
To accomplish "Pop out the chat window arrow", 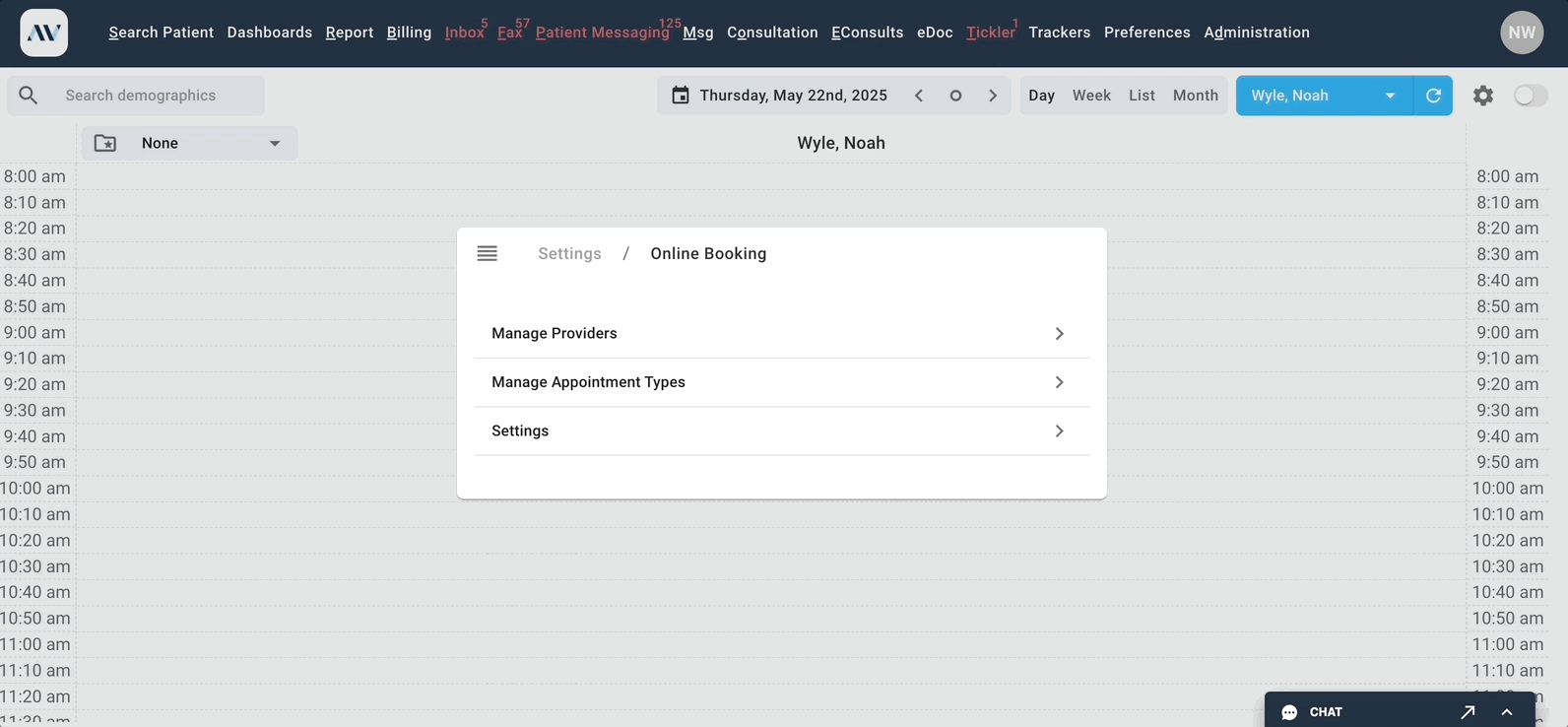I will tap(1468, 712).
